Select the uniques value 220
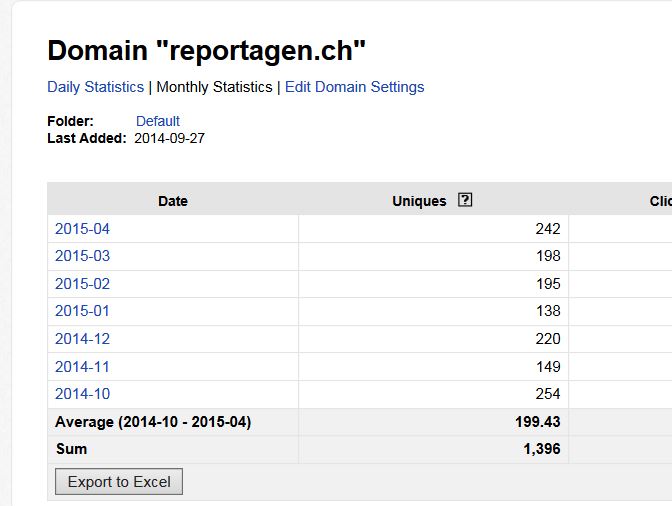 (x=548, y=339)
